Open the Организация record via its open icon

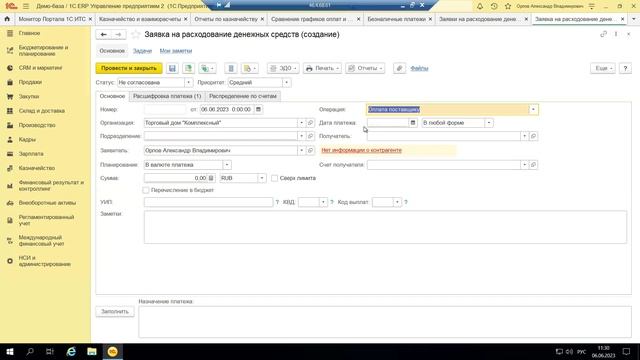[310, 122]
